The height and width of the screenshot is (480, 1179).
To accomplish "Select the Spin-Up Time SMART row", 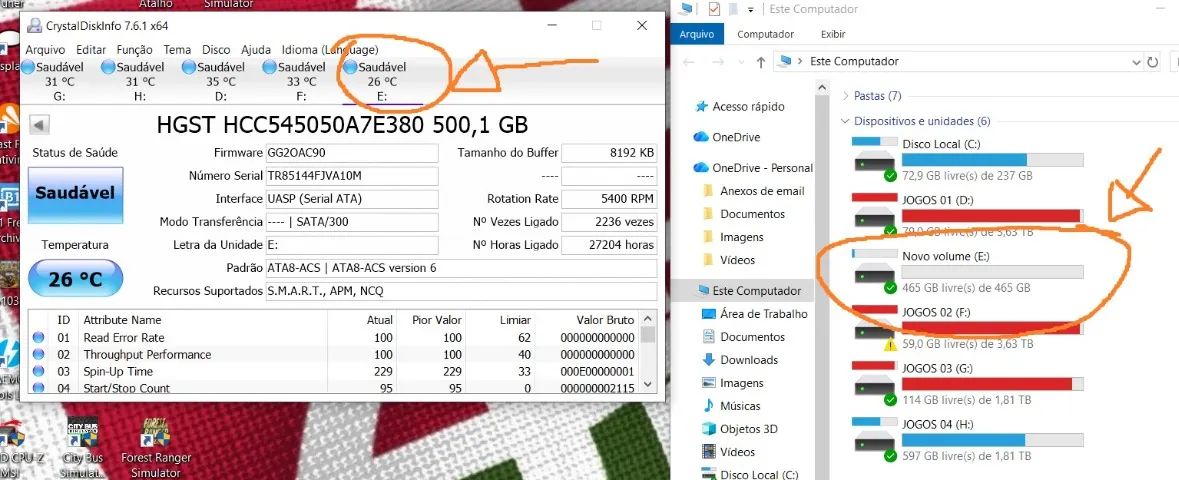I will click(334, 372).
